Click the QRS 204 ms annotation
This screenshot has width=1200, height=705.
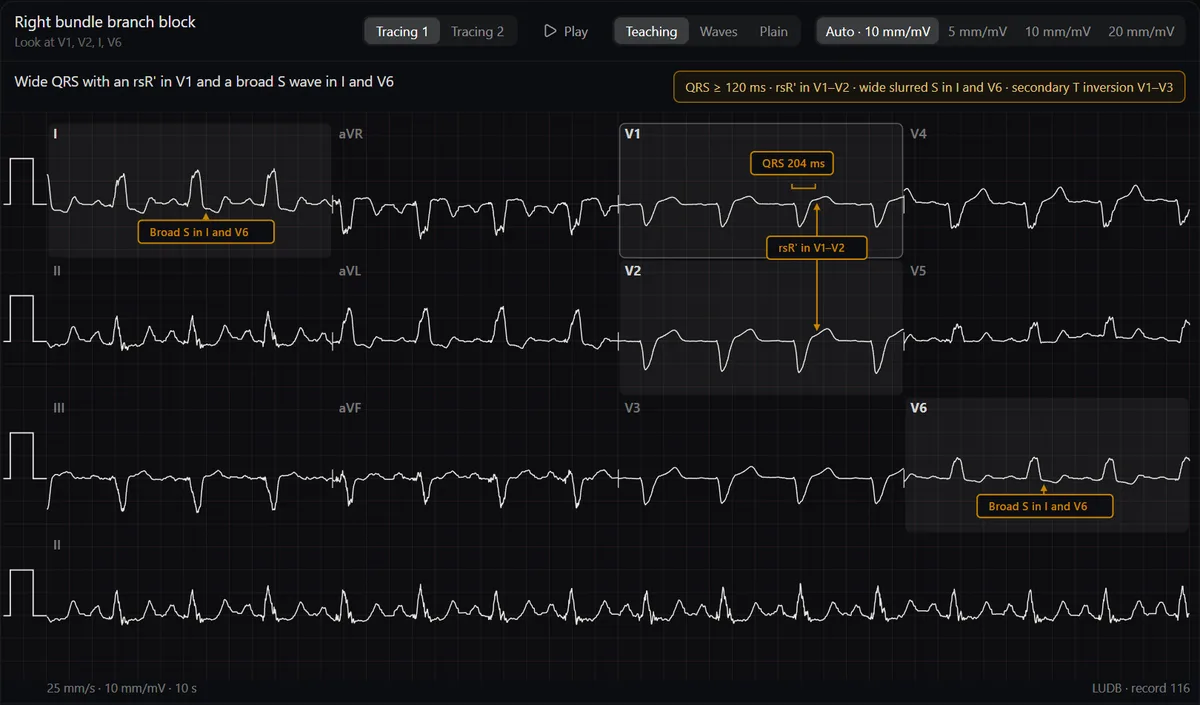click(792, 163)
